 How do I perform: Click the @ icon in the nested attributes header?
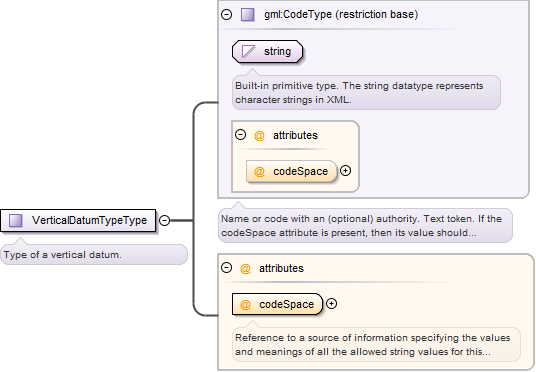point(259,135)
